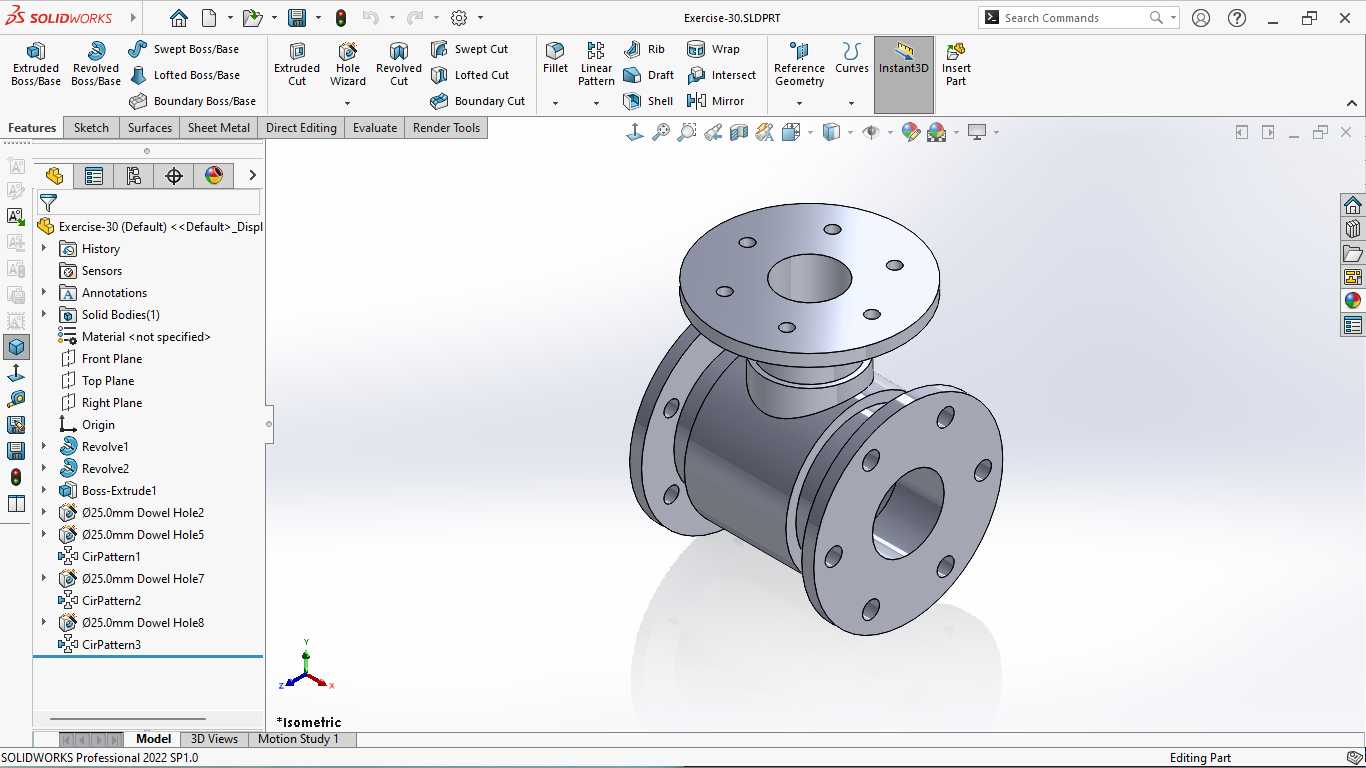Switch to the Sketch tab
The width and height of the screenshot is (1366, 768).
point(91,128)
